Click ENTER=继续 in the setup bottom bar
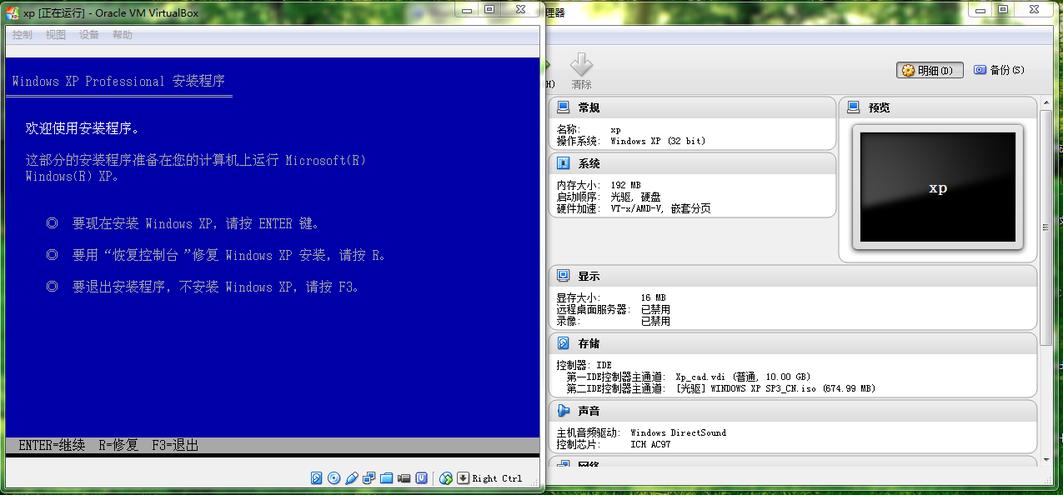 (52, 446)
